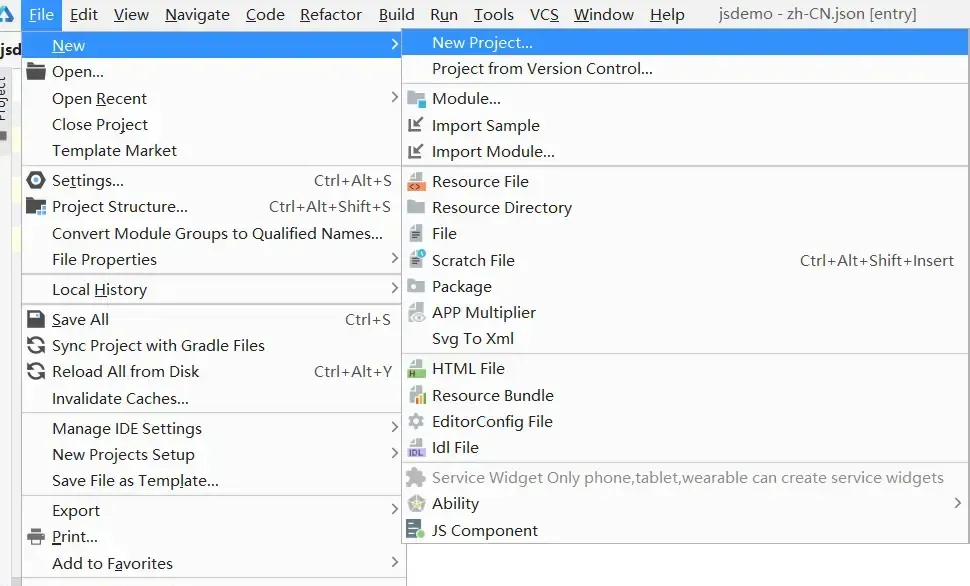
Task: Click the Settings gear icon
Action: [x=36, y=180]
